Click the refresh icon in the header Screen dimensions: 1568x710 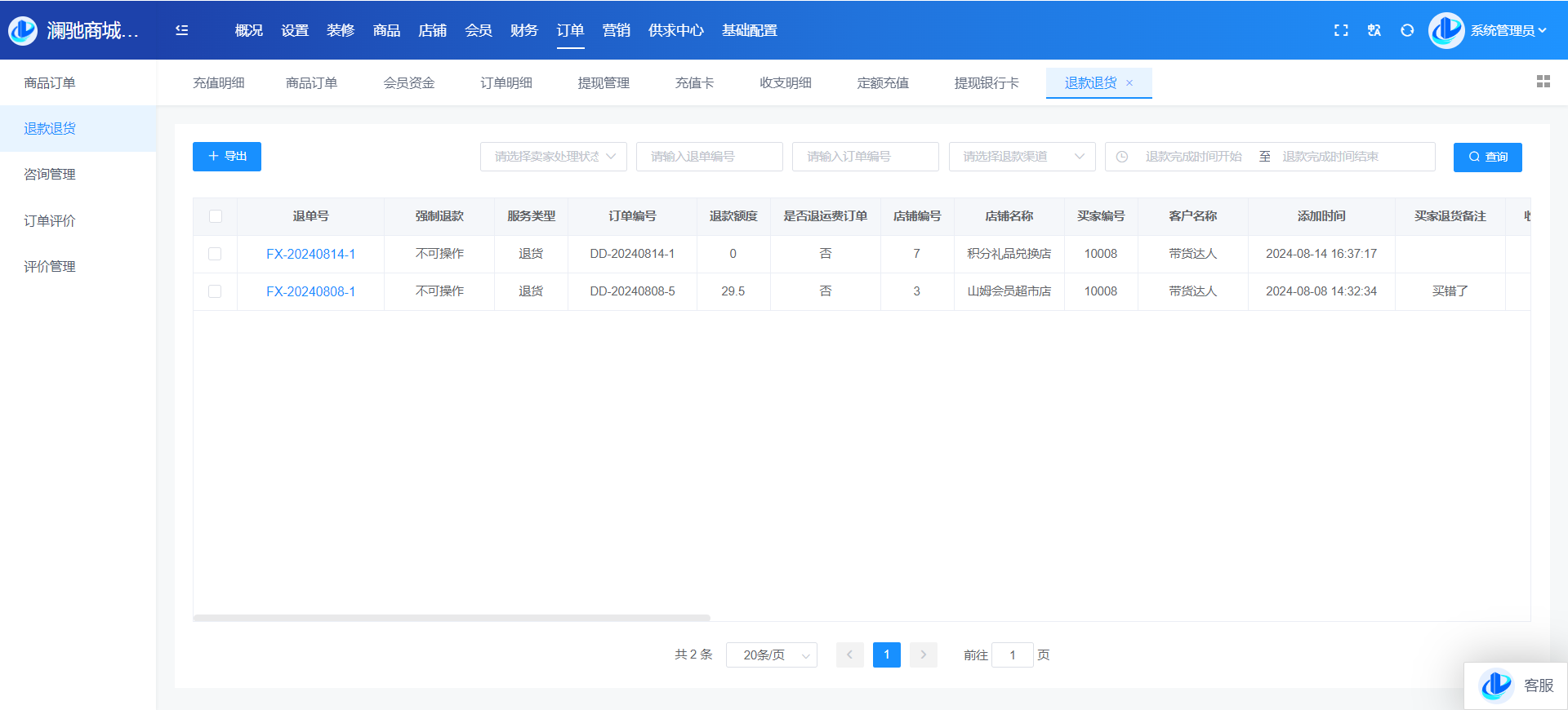(x=1407, y=30)
